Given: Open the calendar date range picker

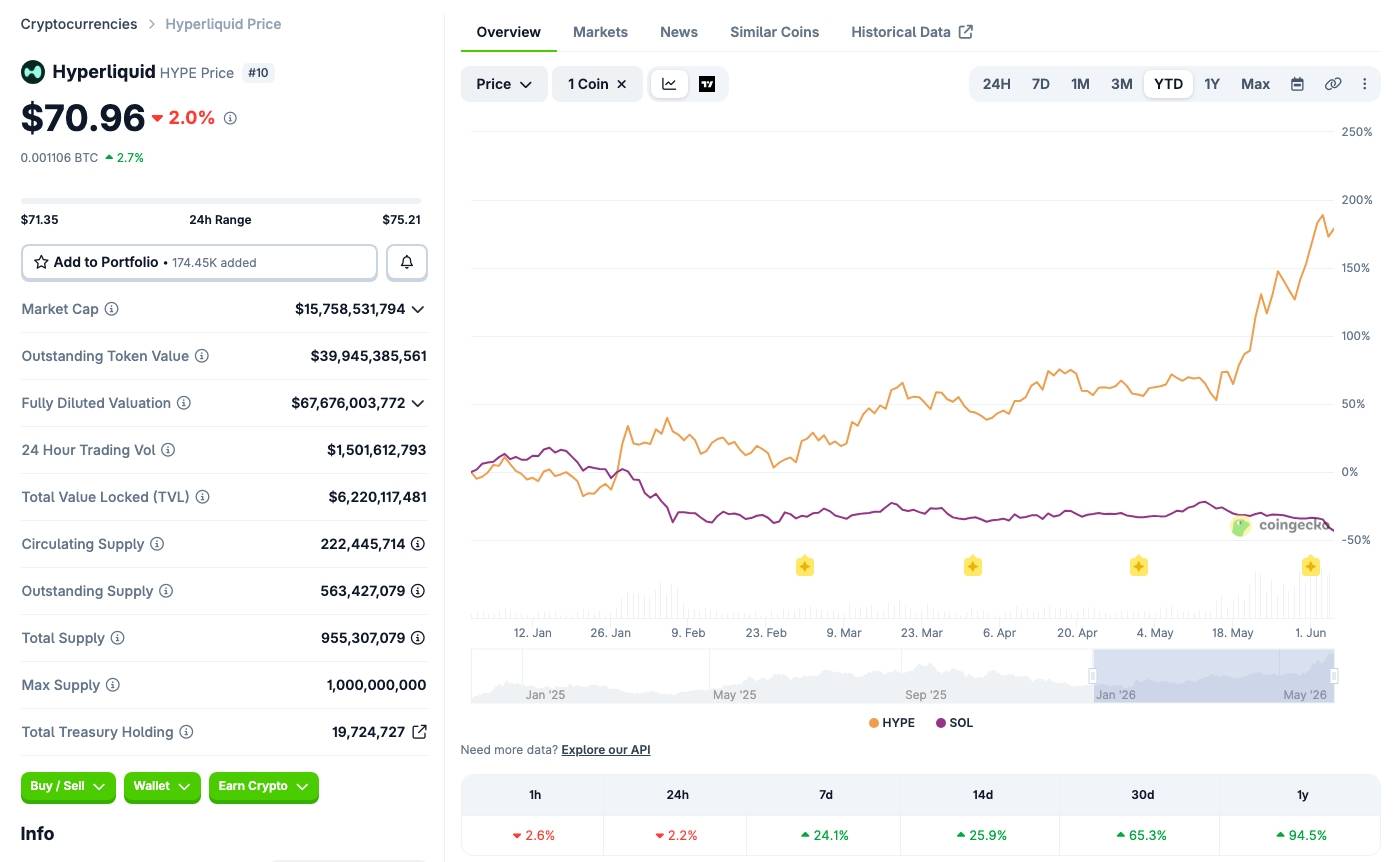Looking at the screenshot, I should 1297,84.
